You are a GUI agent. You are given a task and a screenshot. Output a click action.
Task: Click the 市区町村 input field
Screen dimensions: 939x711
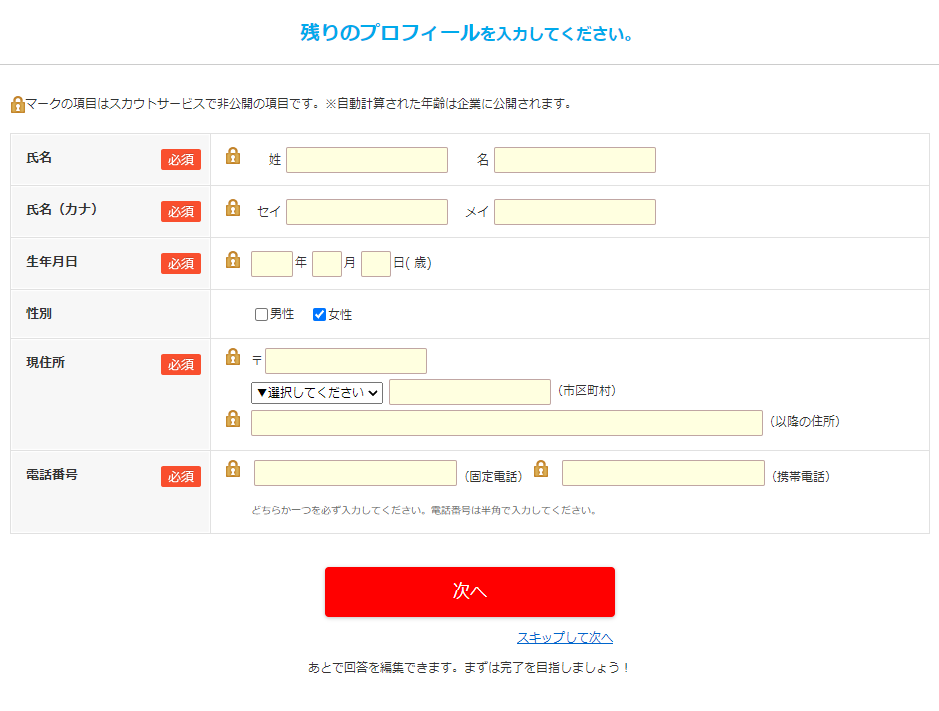(470, 392)
